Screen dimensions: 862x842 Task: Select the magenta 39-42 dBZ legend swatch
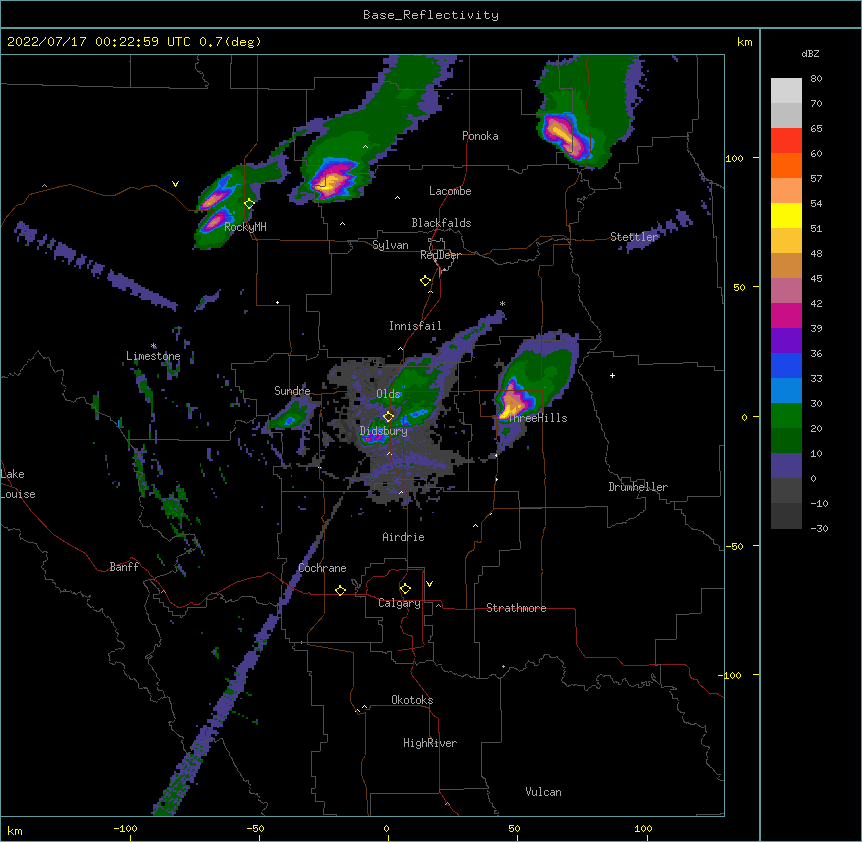(x=786, y=315)
